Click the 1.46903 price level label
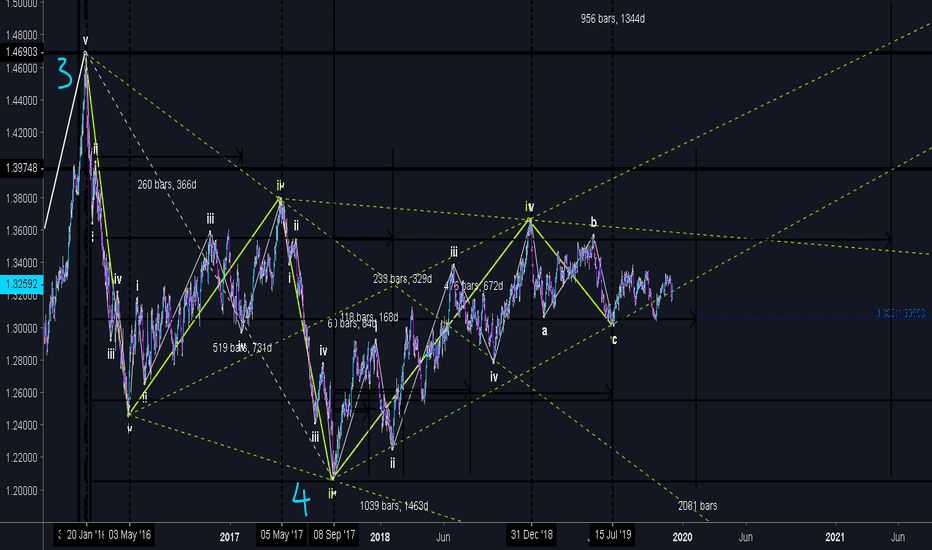The height and width of the screenshot is (550, 932). (21, 51)
